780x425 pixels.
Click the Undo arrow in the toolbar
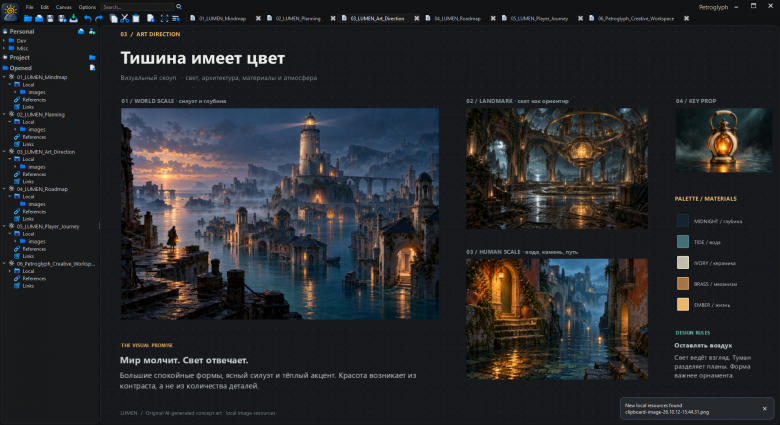pos(88,18)
